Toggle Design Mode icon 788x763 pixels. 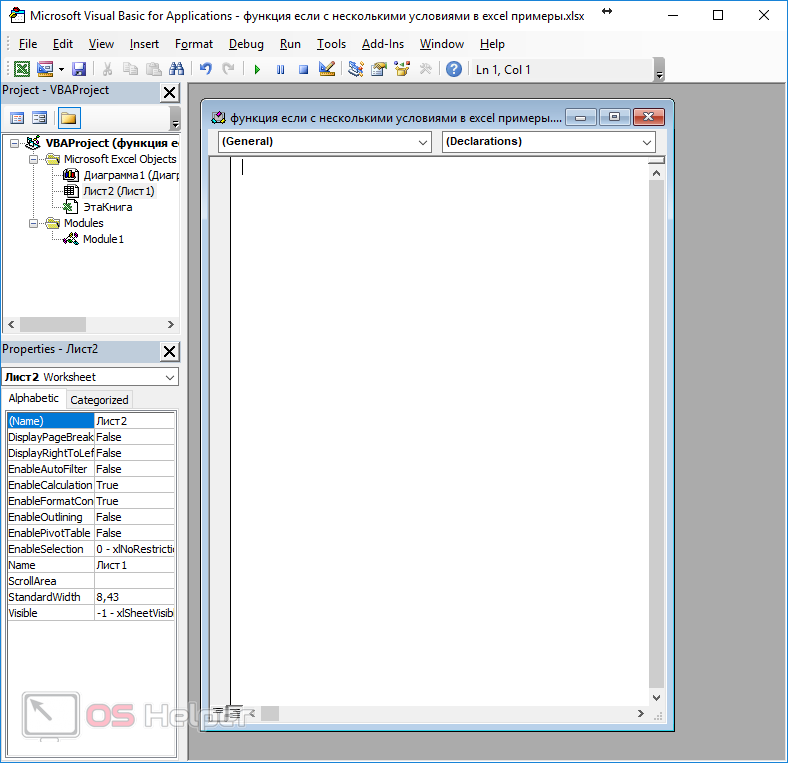tap(327, 69)
